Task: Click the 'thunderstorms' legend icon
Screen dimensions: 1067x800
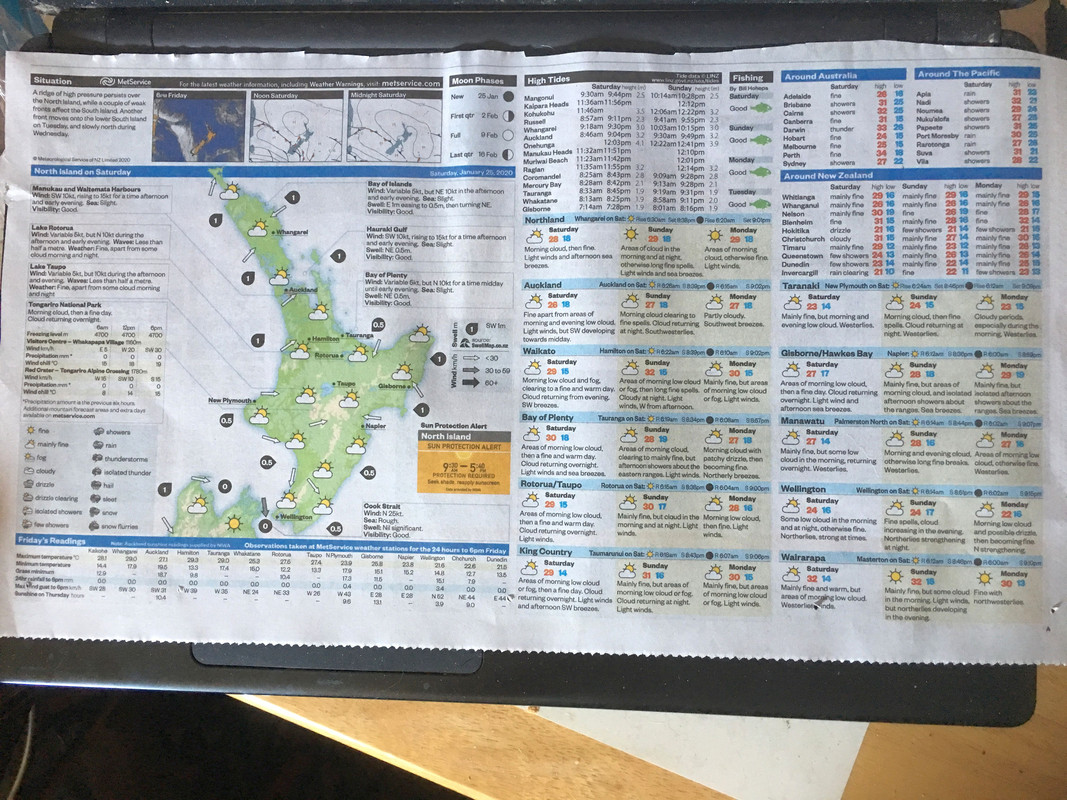Action: 97,459
